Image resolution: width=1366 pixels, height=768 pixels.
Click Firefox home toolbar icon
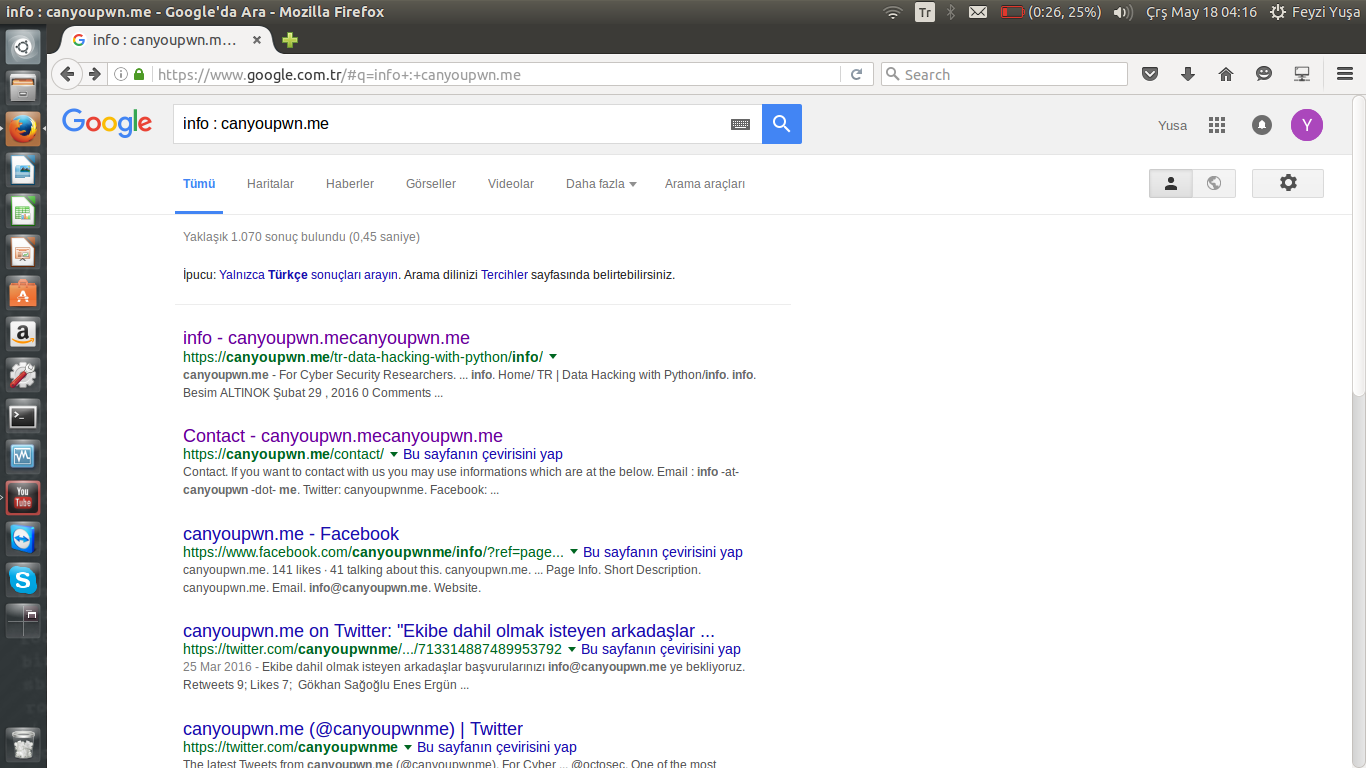(x=1226, y=74)
